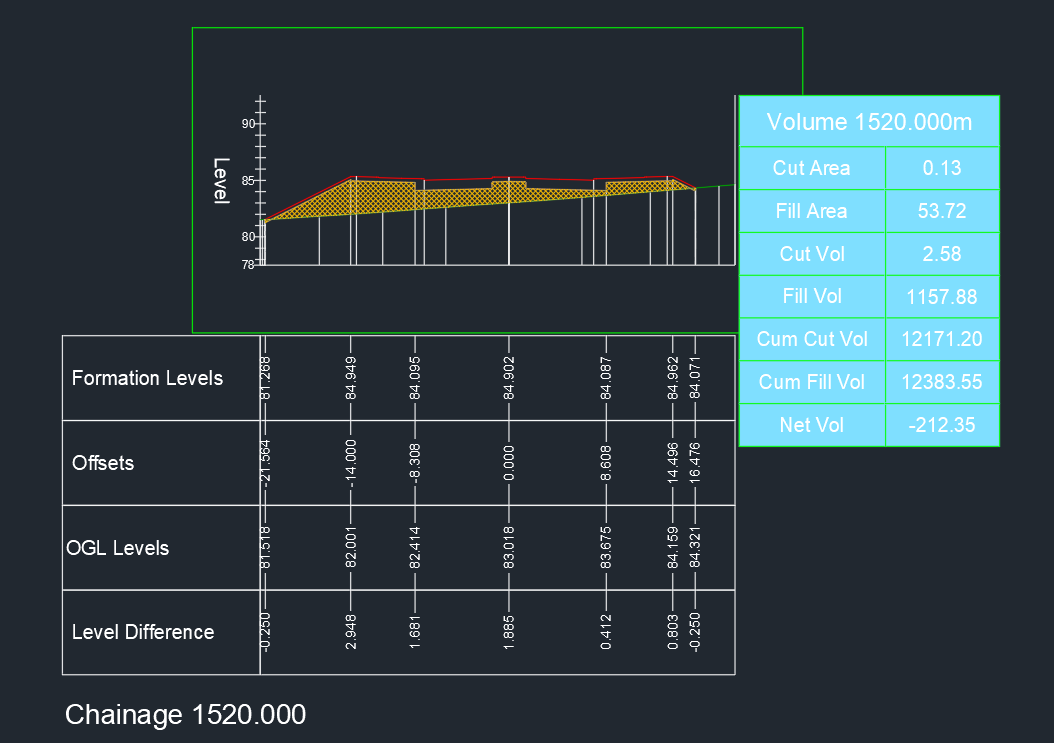Click the Offsets row header
1054x743 pixels.
103,463
